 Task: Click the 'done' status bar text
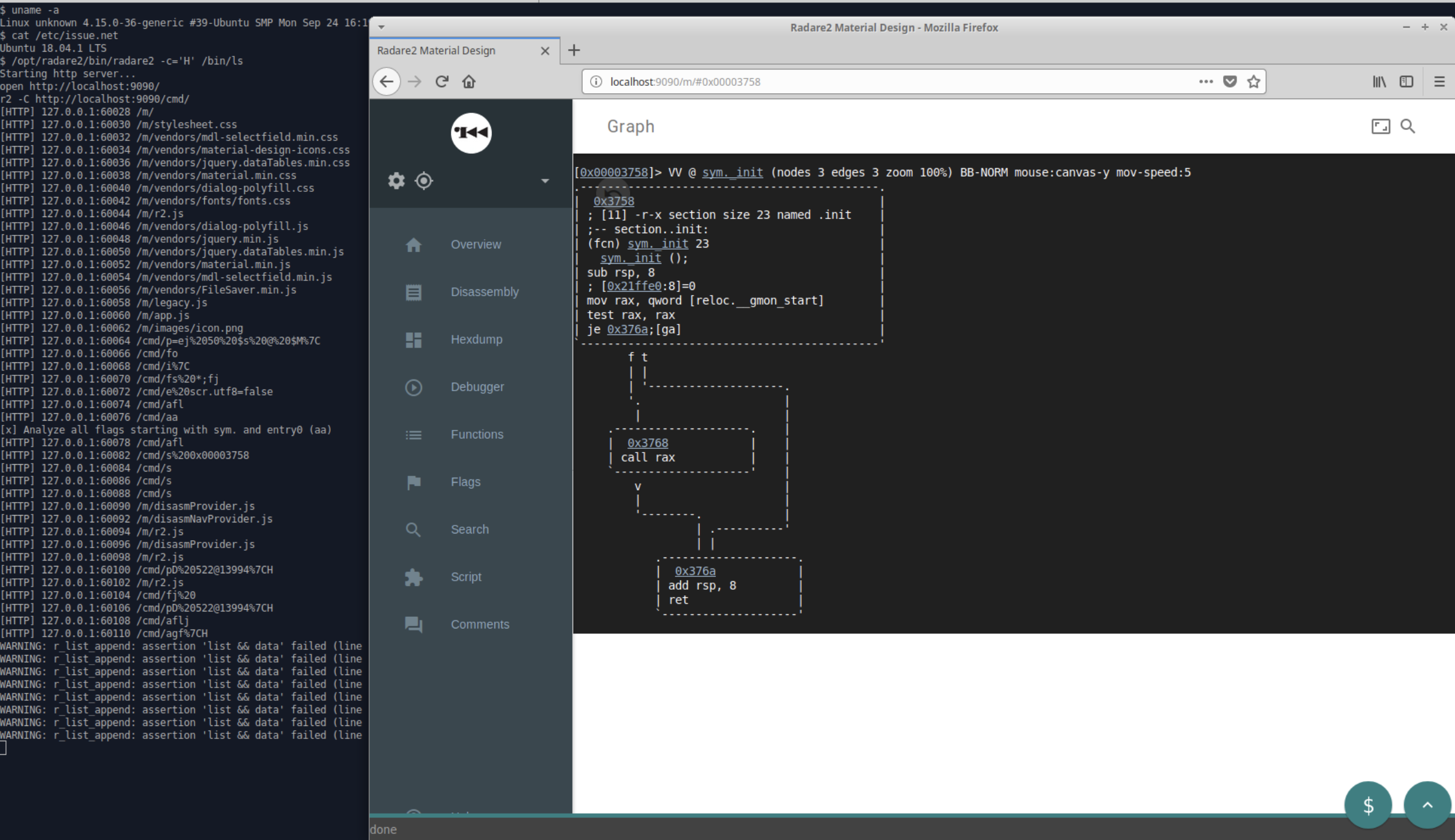383,830
